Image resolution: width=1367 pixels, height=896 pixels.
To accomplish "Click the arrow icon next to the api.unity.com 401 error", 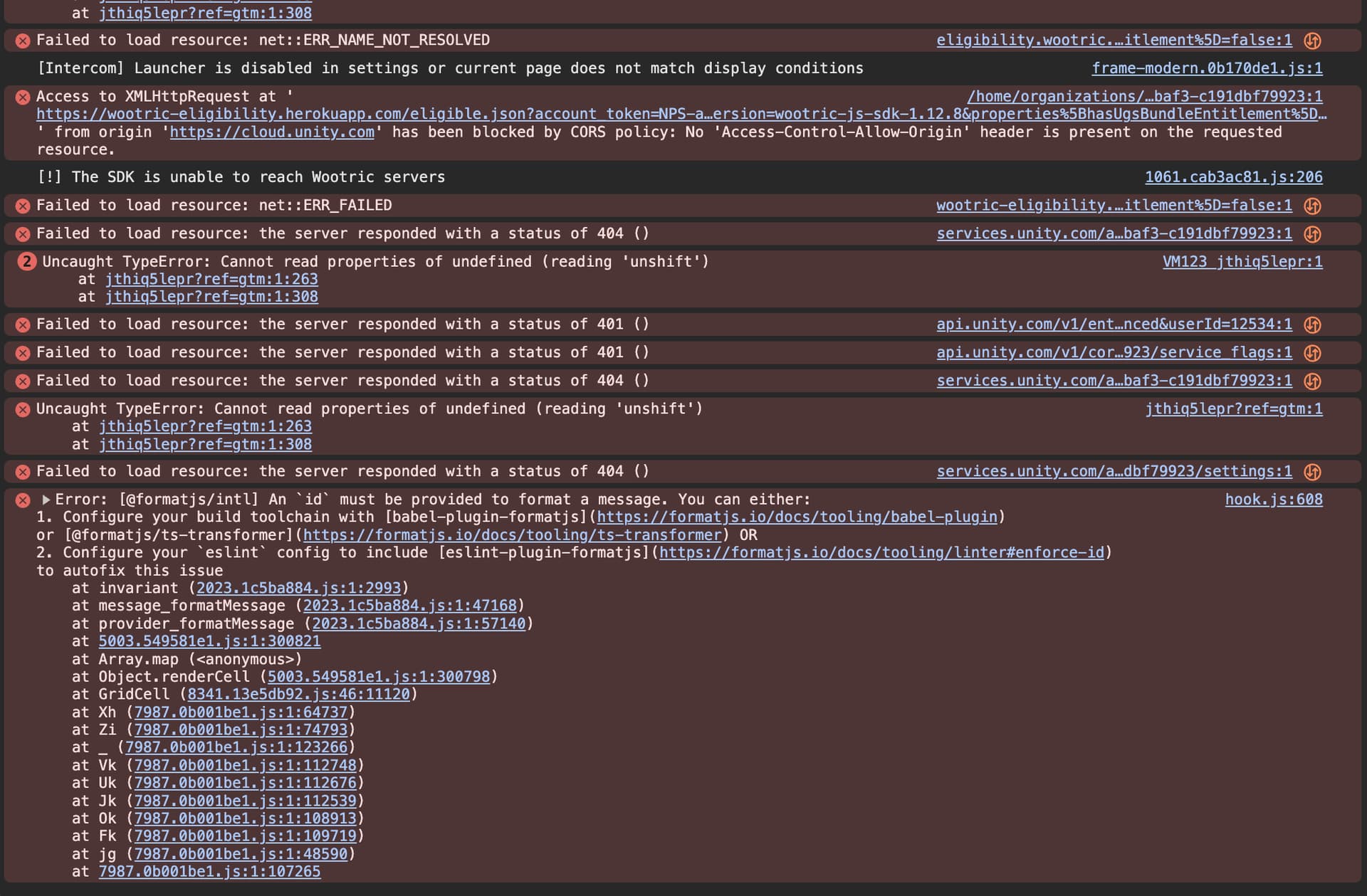I will click(x=1313, y=324).
